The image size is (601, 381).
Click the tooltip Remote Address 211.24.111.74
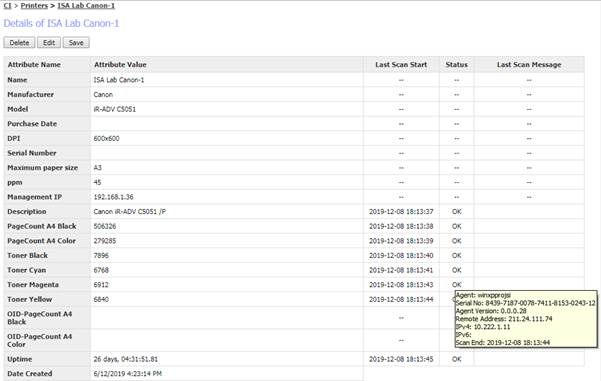(504, 319)
